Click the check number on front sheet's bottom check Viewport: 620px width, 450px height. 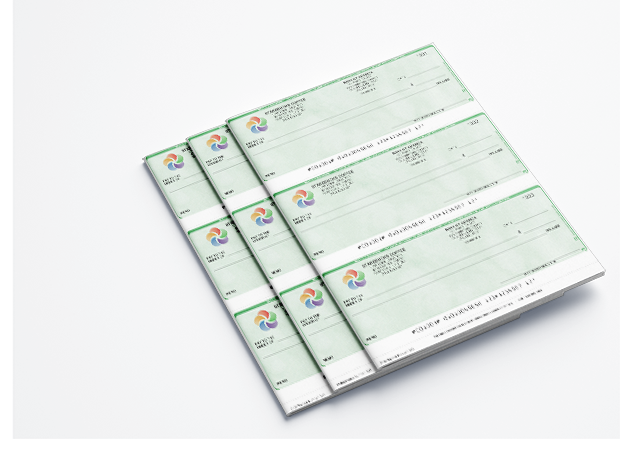(529, 196)
